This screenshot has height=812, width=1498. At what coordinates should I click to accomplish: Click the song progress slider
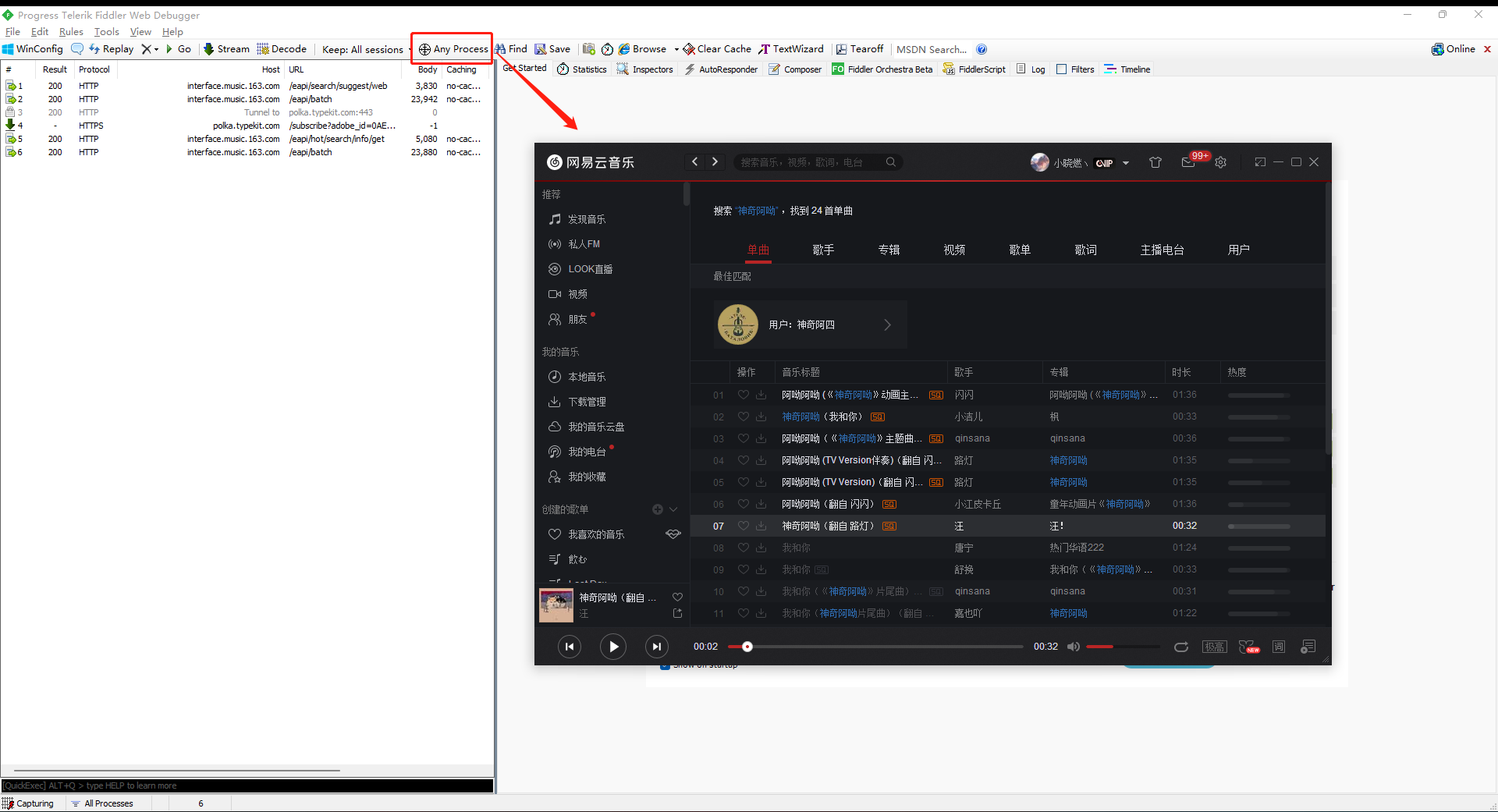coord(875,647)
